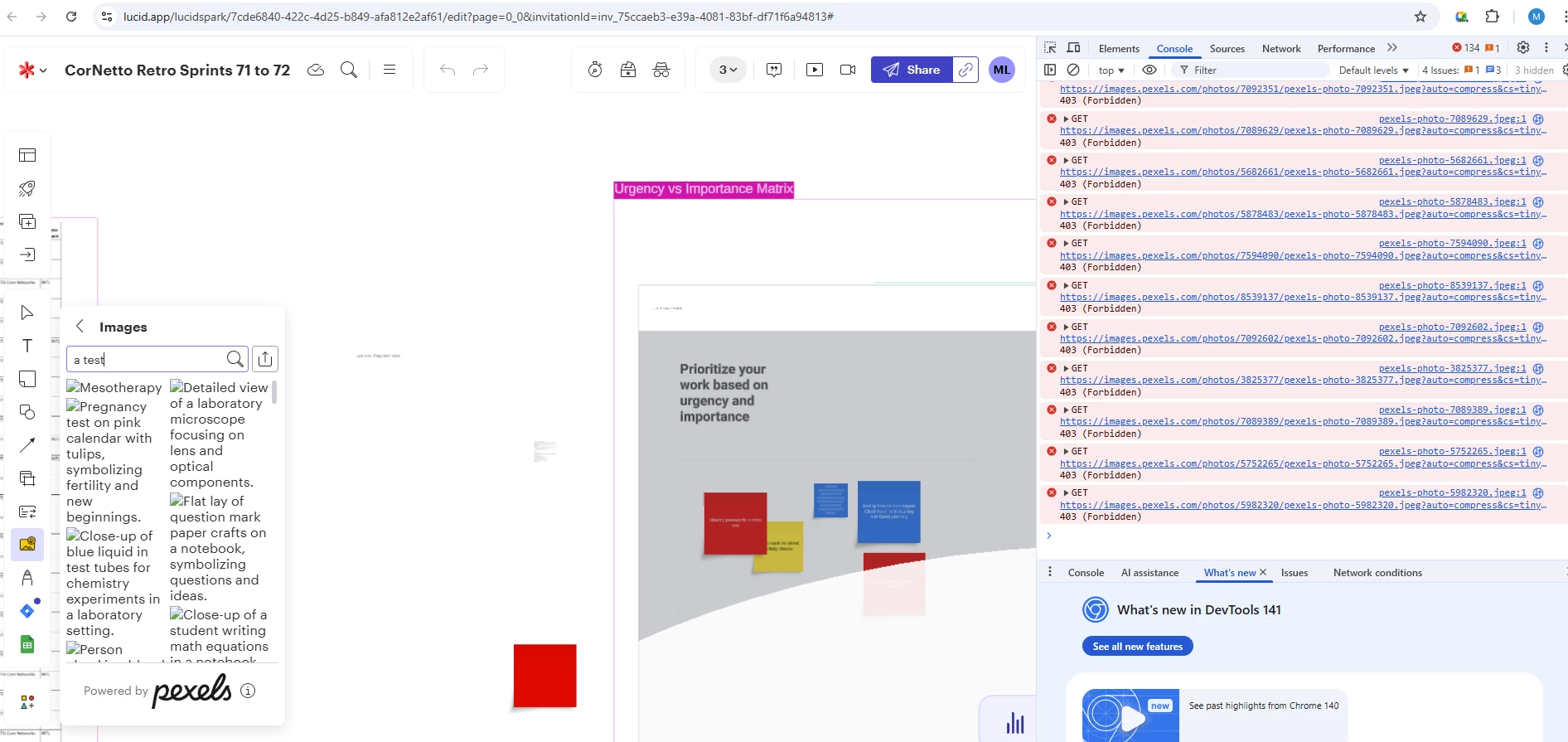The height and width of the screenshot is (742, 1568).
Task: Open the Lucid logo dropdown menu
Action: click(x=32, y=70)
